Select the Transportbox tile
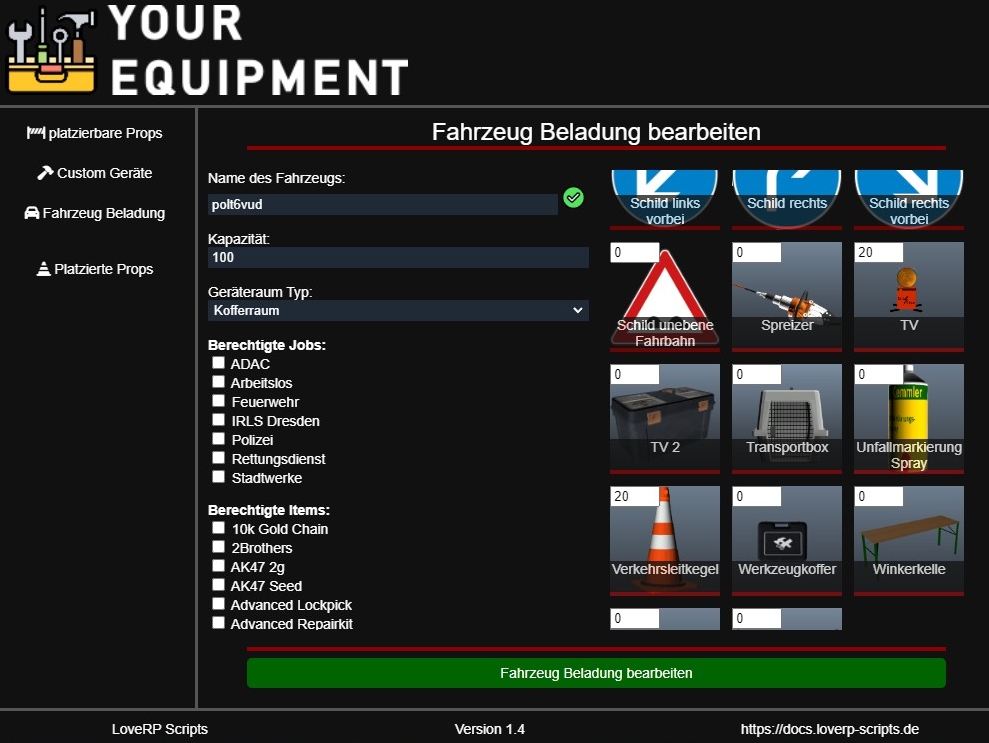Viewport: 989px width, 743px height. click(x=787, y=419)
